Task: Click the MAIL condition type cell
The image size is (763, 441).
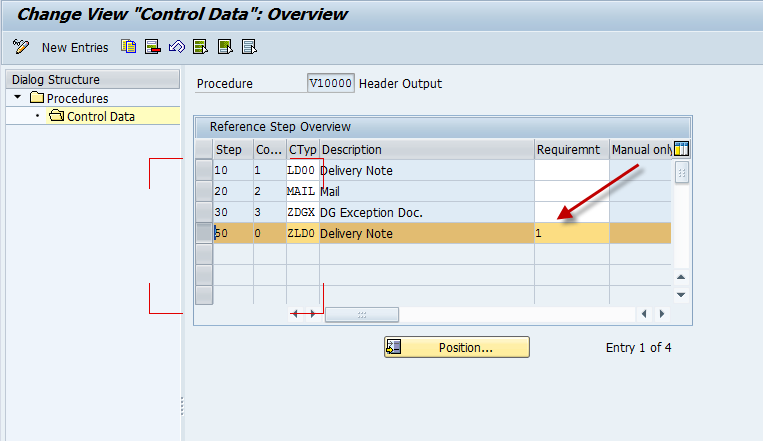Action: [303, 191]
